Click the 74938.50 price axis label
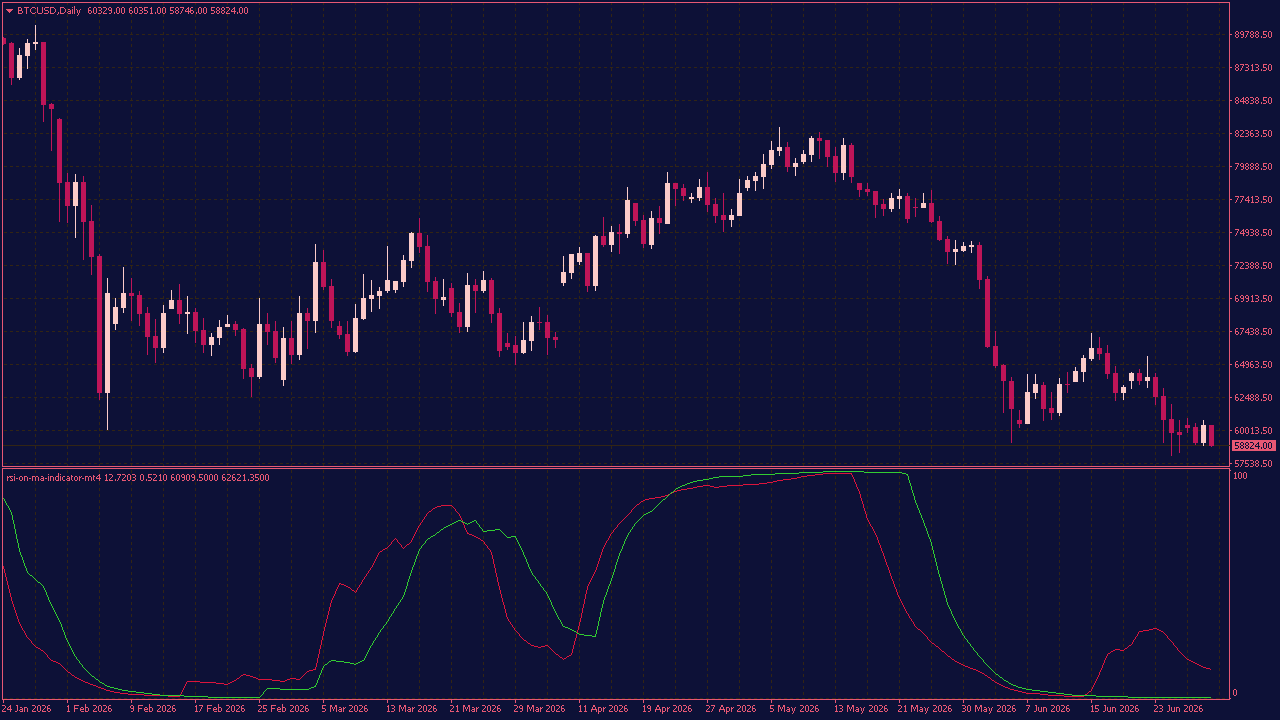The width and height of the screenshot is (1280, 720). pyautogui.click(x=1253, y=233)
